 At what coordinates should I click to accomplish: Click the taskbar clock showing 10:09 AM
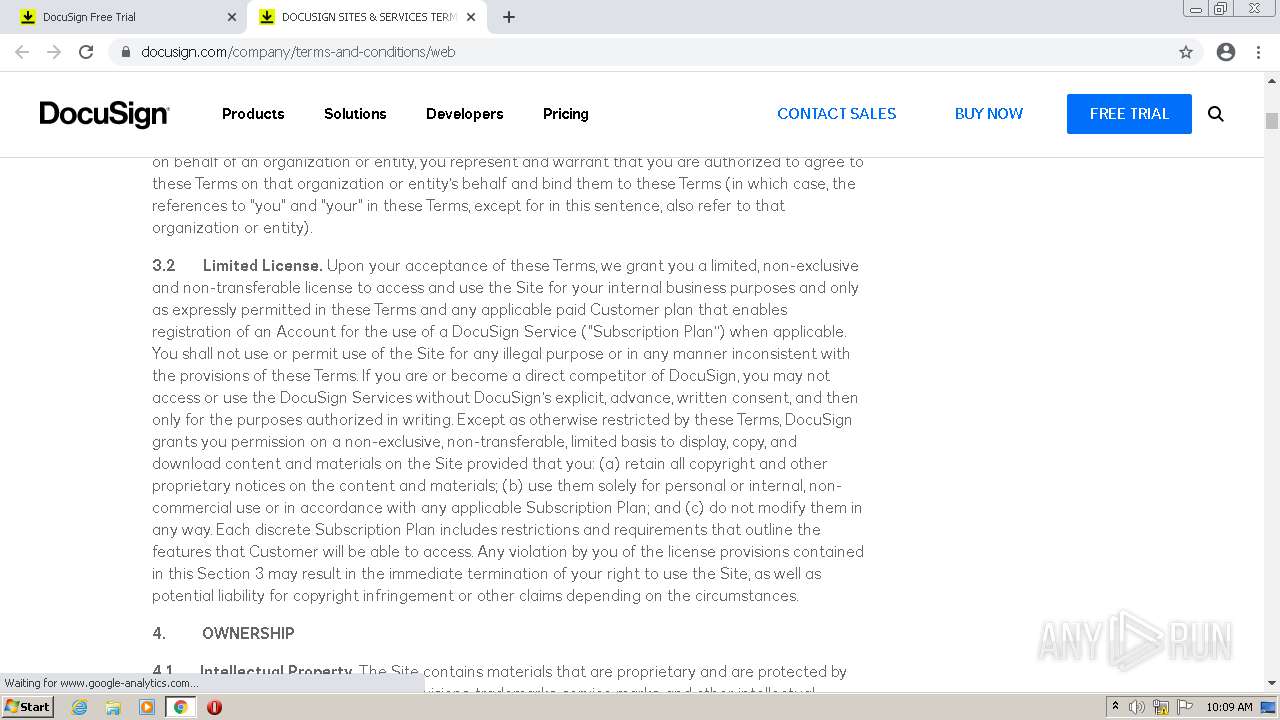pyautogui.click(x=1229, y=707)
